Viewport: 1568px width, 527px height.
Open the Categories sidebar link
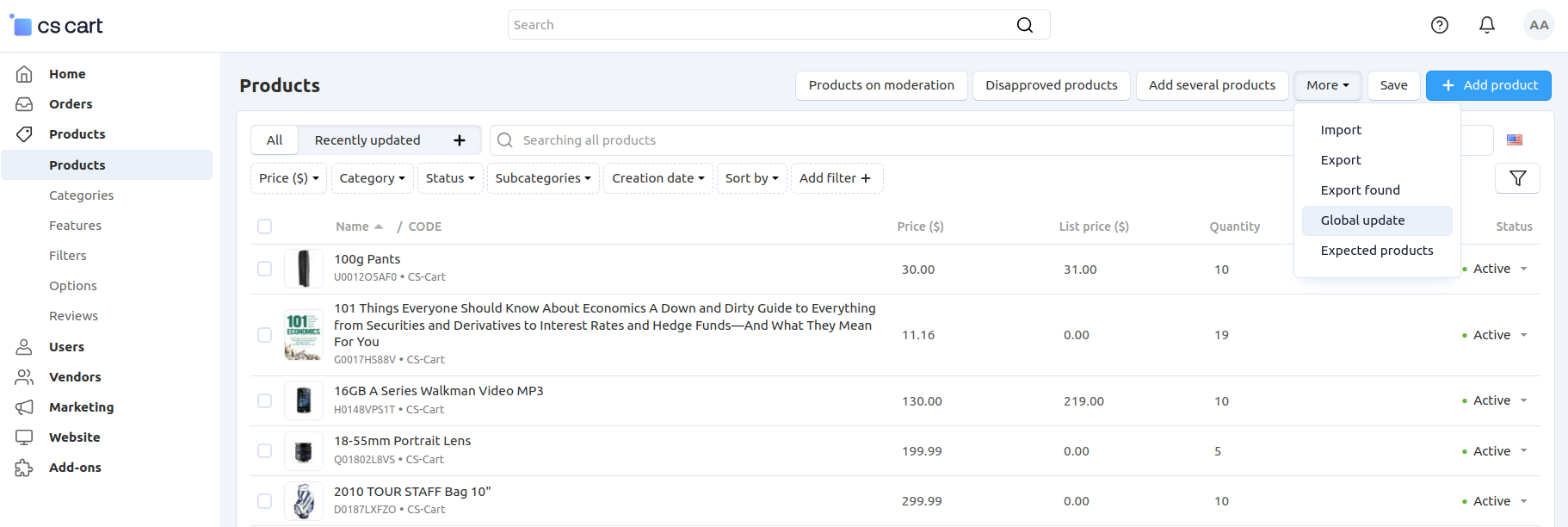pyautogui.click(x=82, y=195)
